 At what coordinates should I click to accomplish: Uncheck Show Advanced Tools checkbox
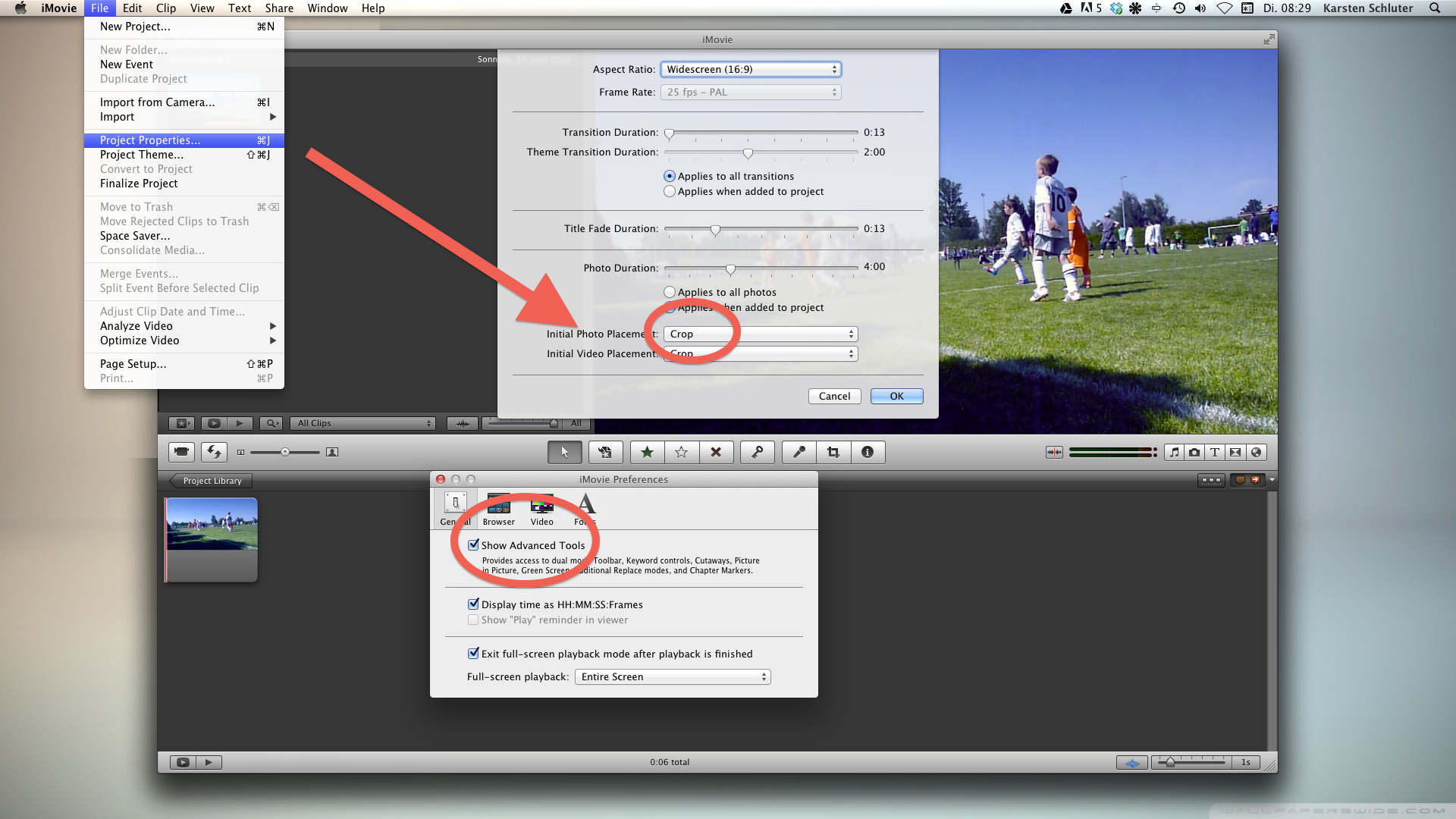tap(474, 545)
